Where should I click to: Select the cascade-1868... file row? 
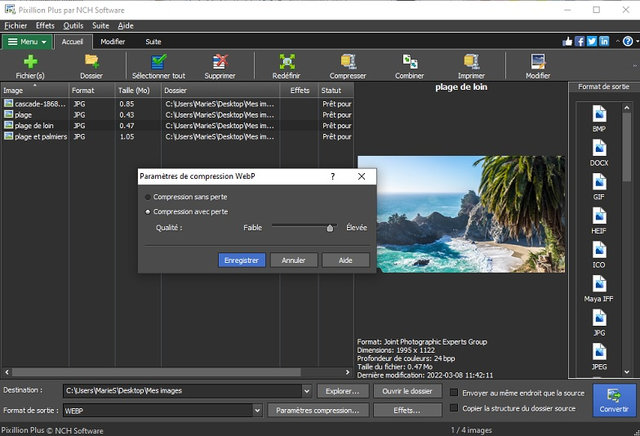pos(177,104)
